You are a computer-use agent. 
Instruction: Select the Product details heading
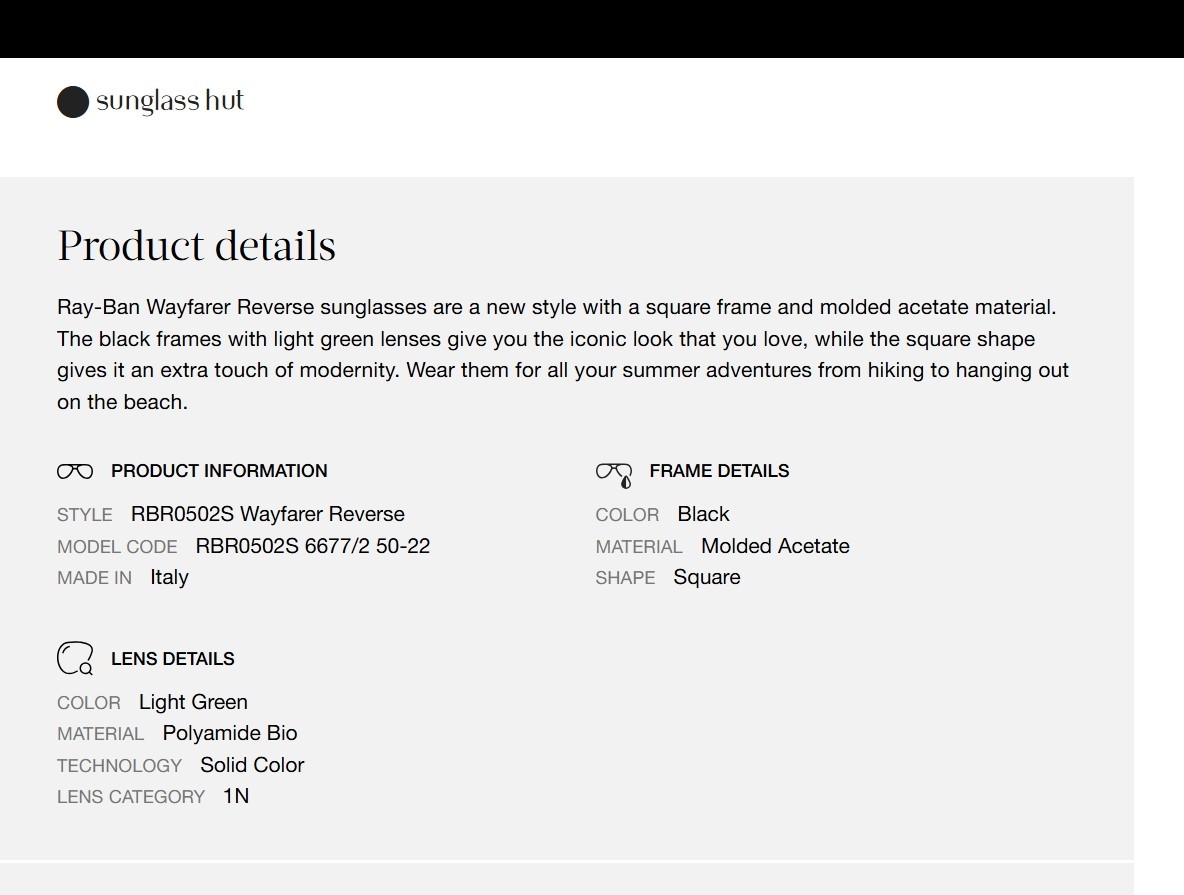tap(196, 246)
